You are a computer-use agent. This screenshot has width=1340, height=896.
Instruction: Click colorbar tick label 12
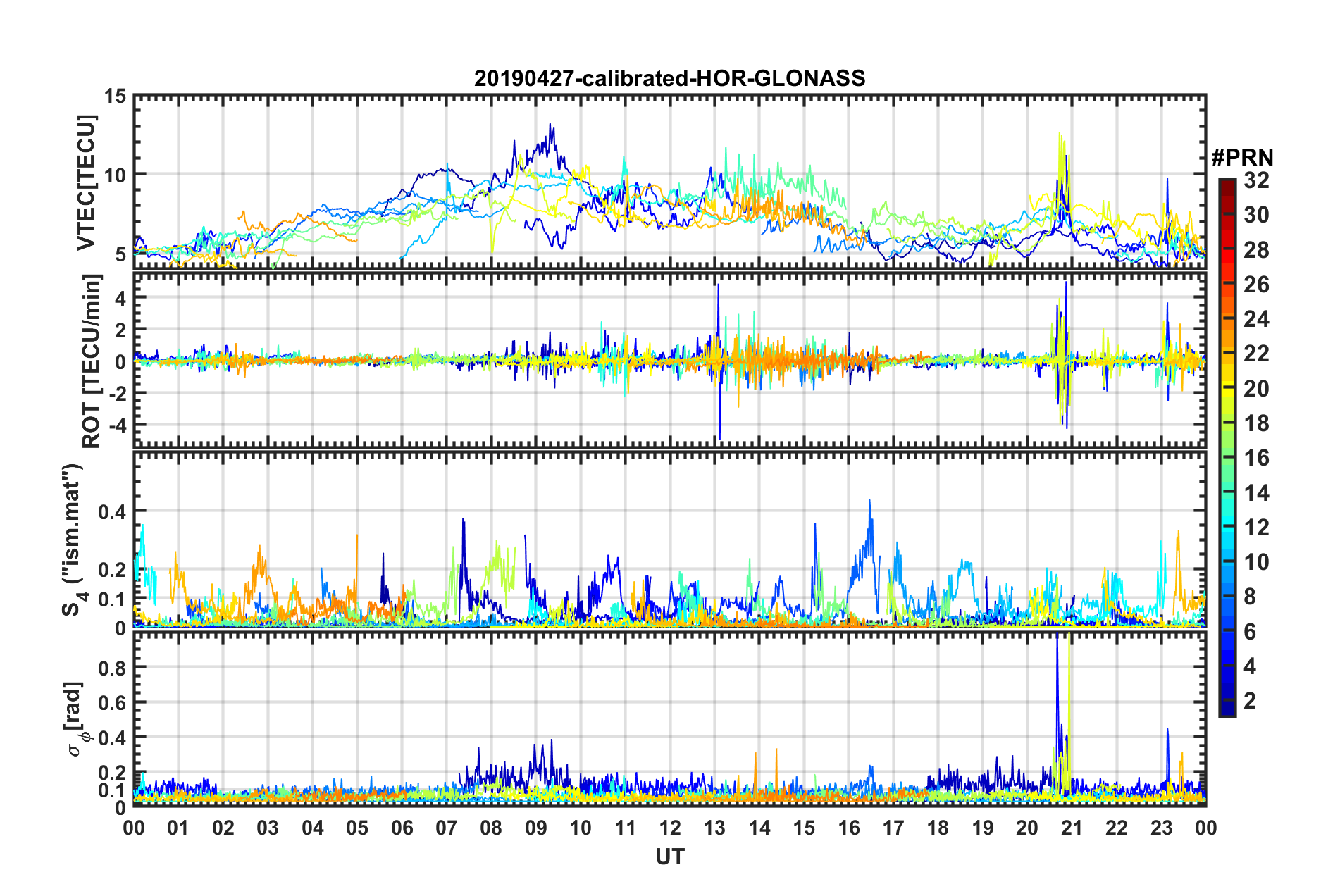1256,528
